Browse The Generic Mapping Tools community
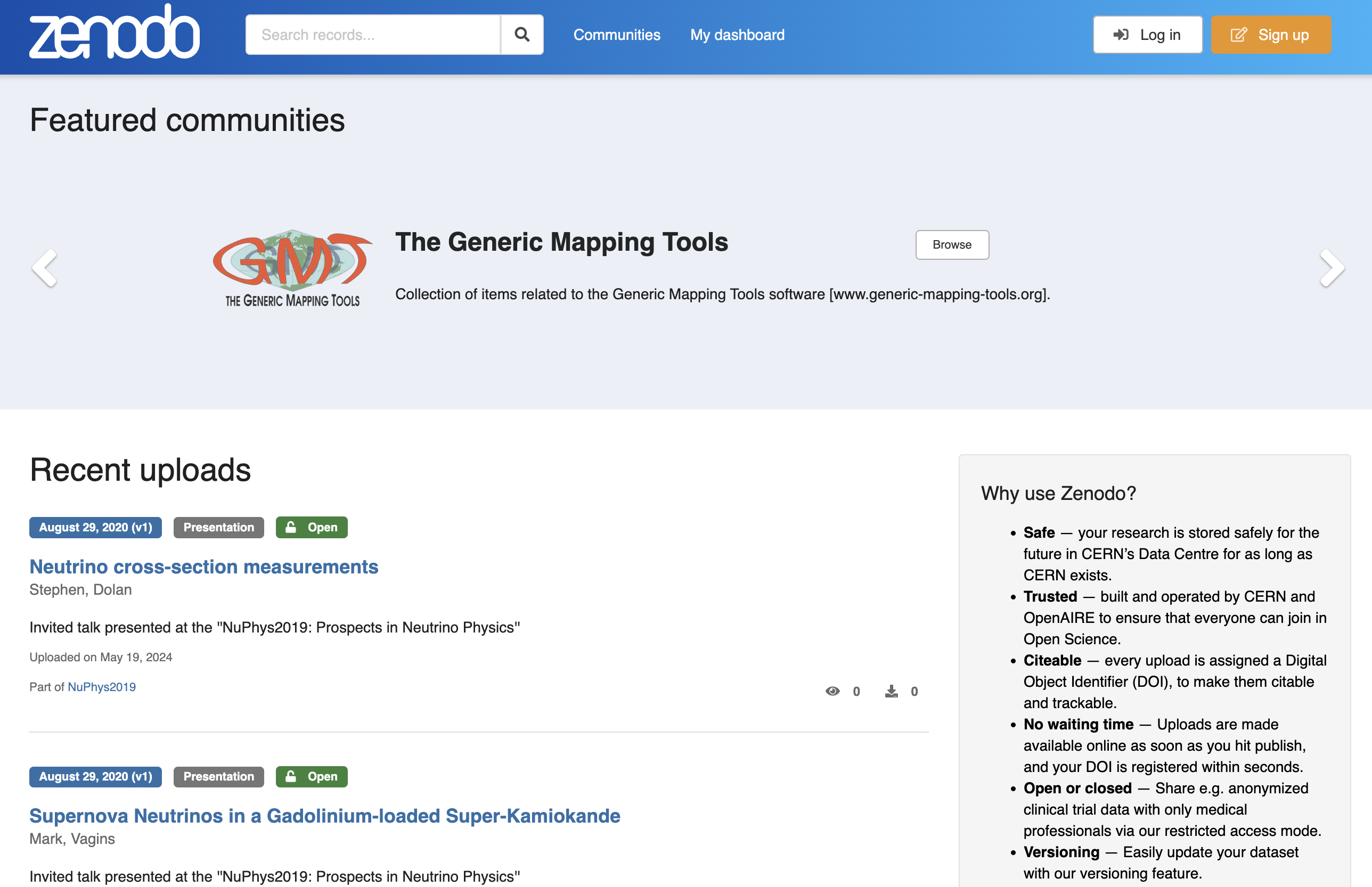Image resolution: width=1372 pixels, height=887 pixels. coord(951,245)
